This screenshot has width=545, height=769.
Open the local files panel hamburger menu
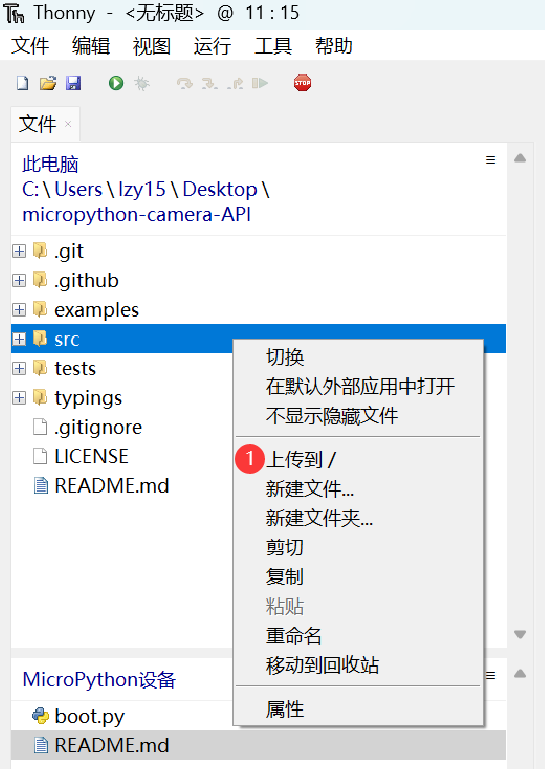point(490,160)
